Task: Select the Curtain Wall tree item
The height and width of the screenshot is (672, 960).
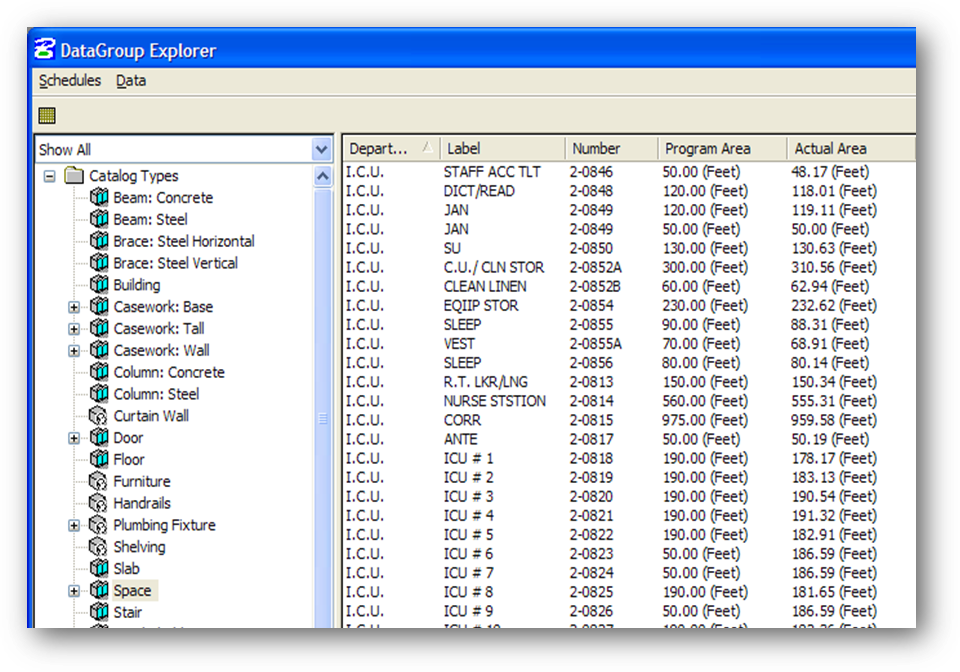Action: [151, 416]
